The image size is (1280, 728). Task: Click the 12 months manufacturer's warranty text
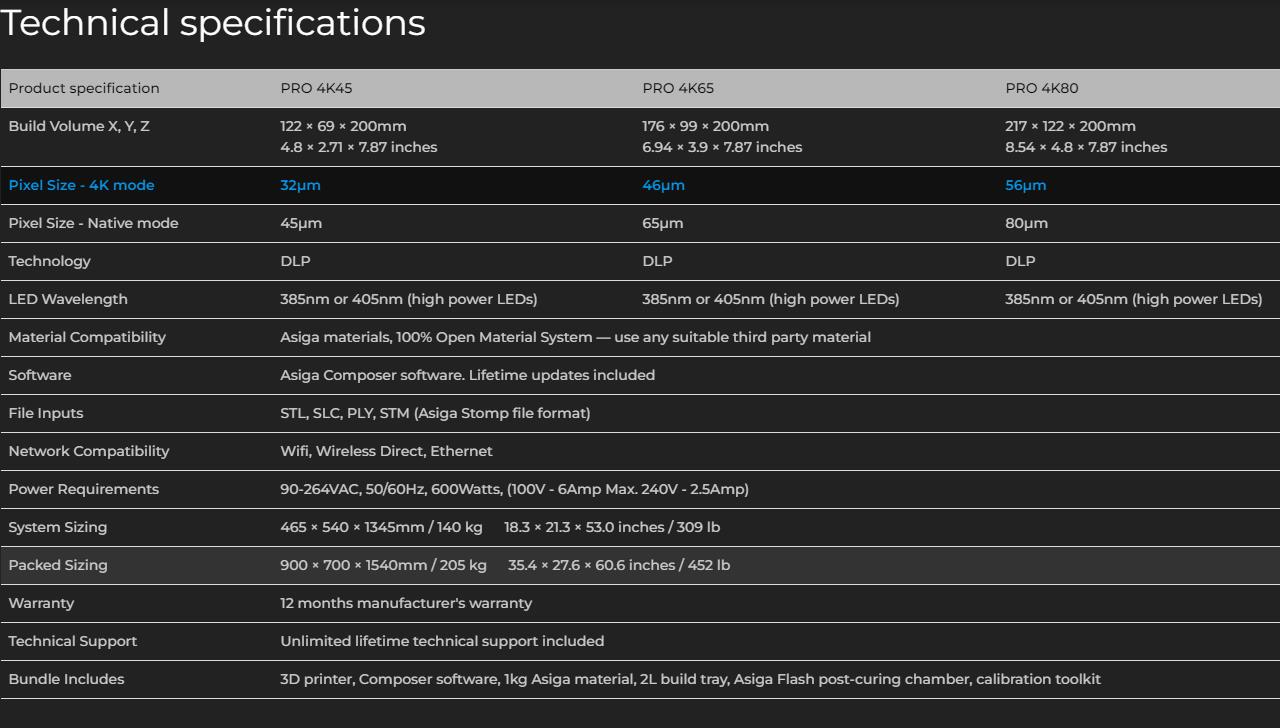point(406,603)
